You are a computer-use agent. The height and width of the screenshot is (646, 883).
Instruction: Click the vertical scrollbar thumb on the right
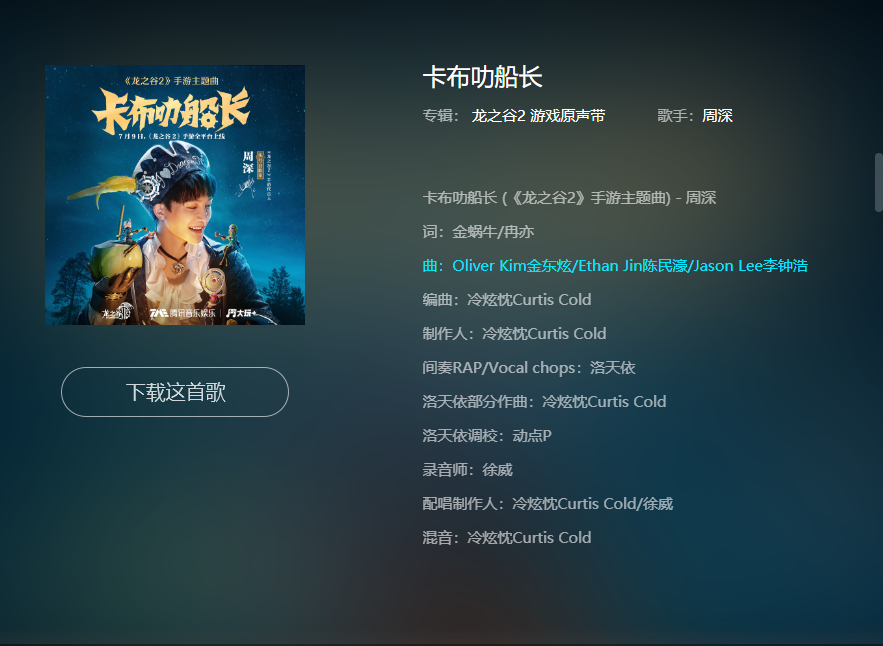tap(878, 182)
